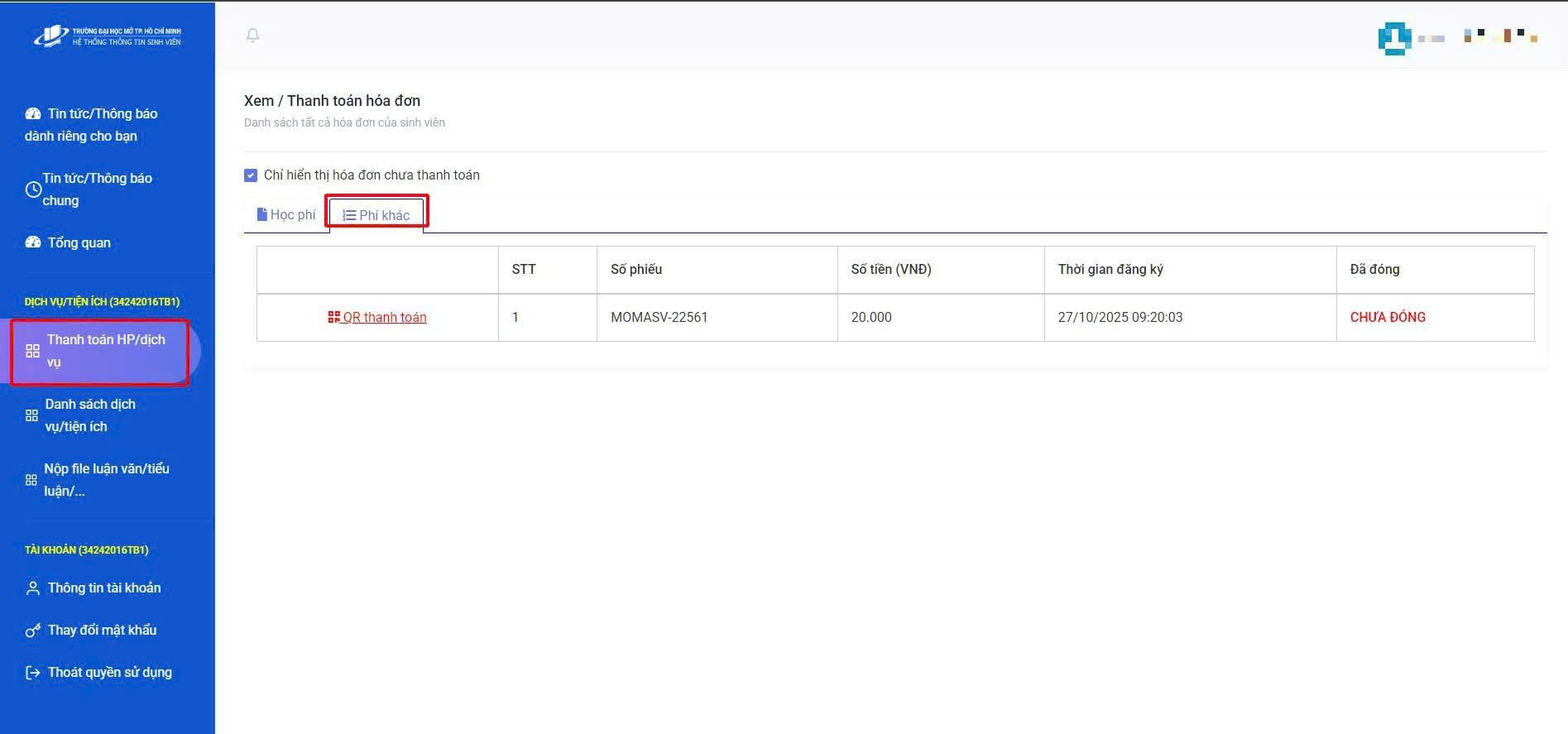Click the user avatar icon
The width and height of the screenshot is (1568, 734).
1394,38
